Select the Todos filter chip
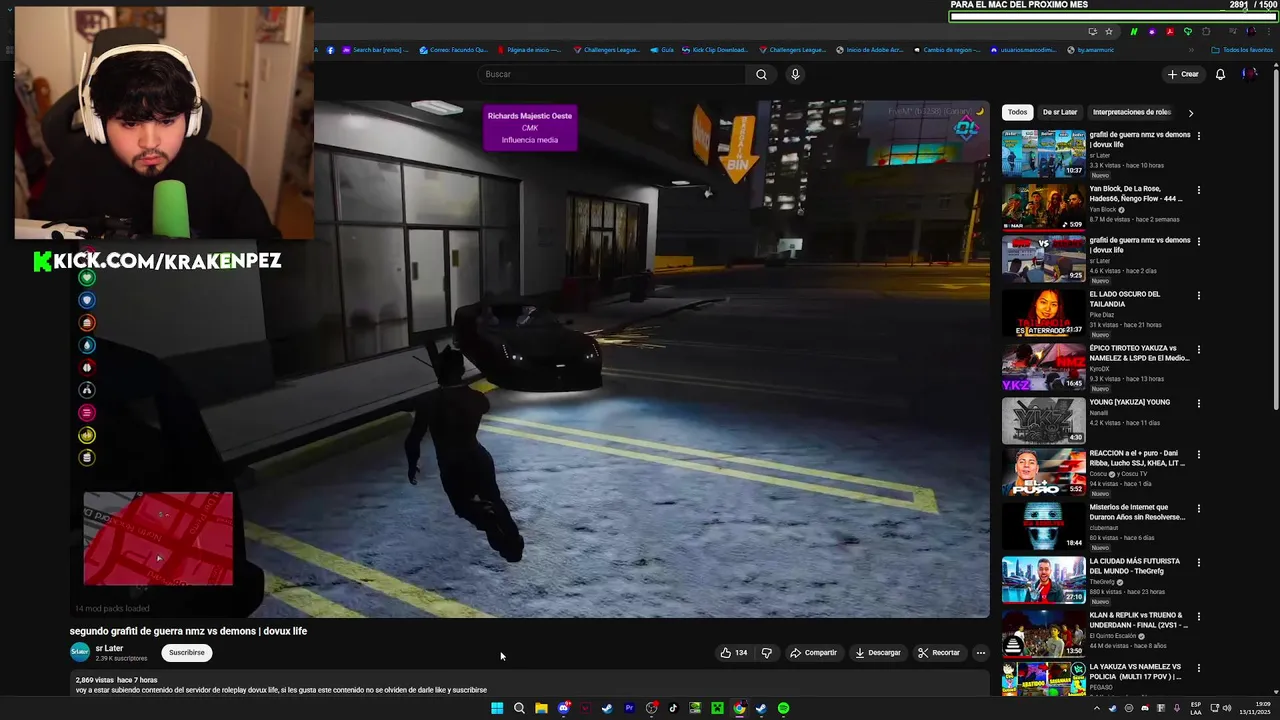This screenshot has height=720, width=1280. 1017,112
